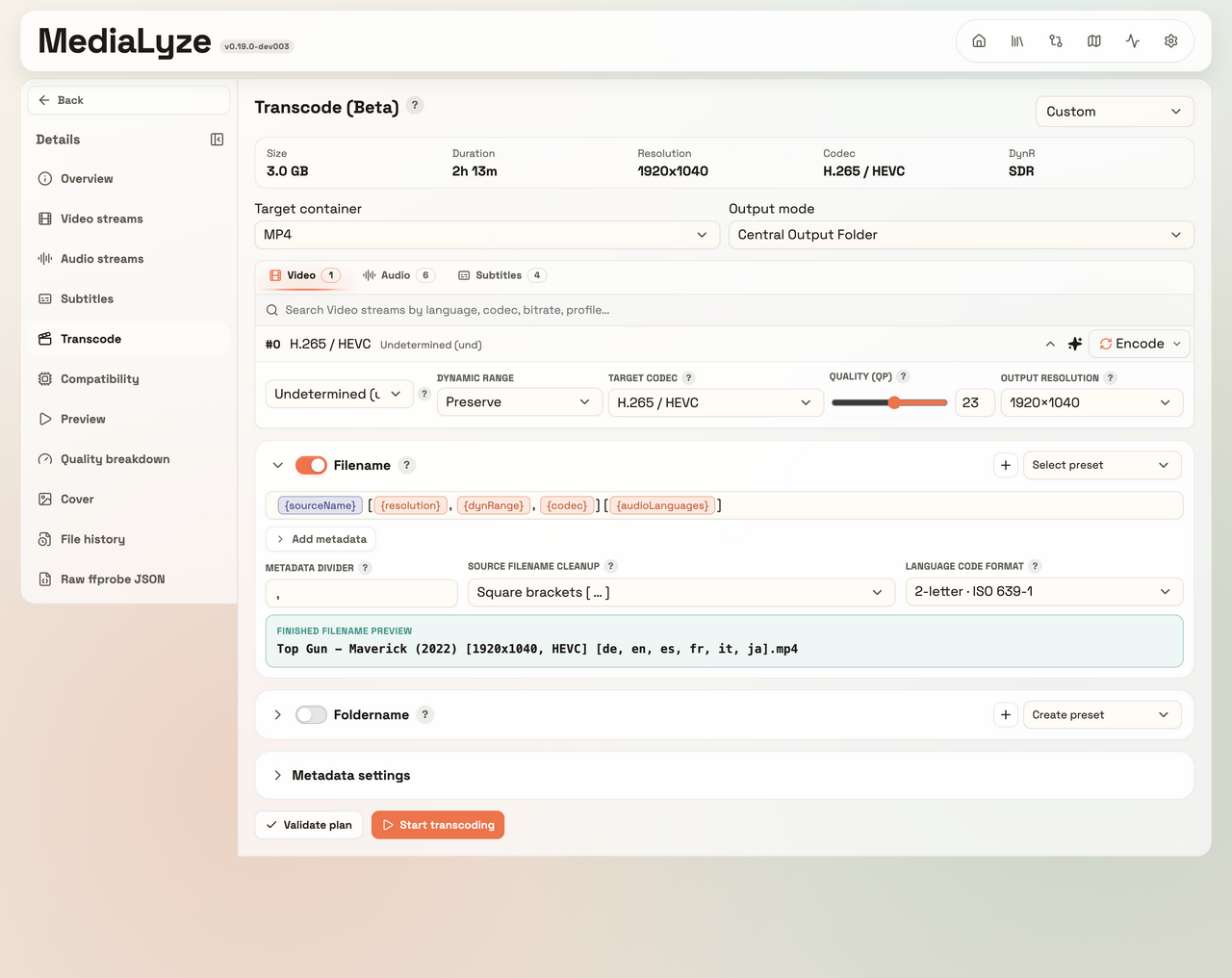Open the Source Filename Cleanup dropdown
Screen dimensions: 1232x978
681,592
